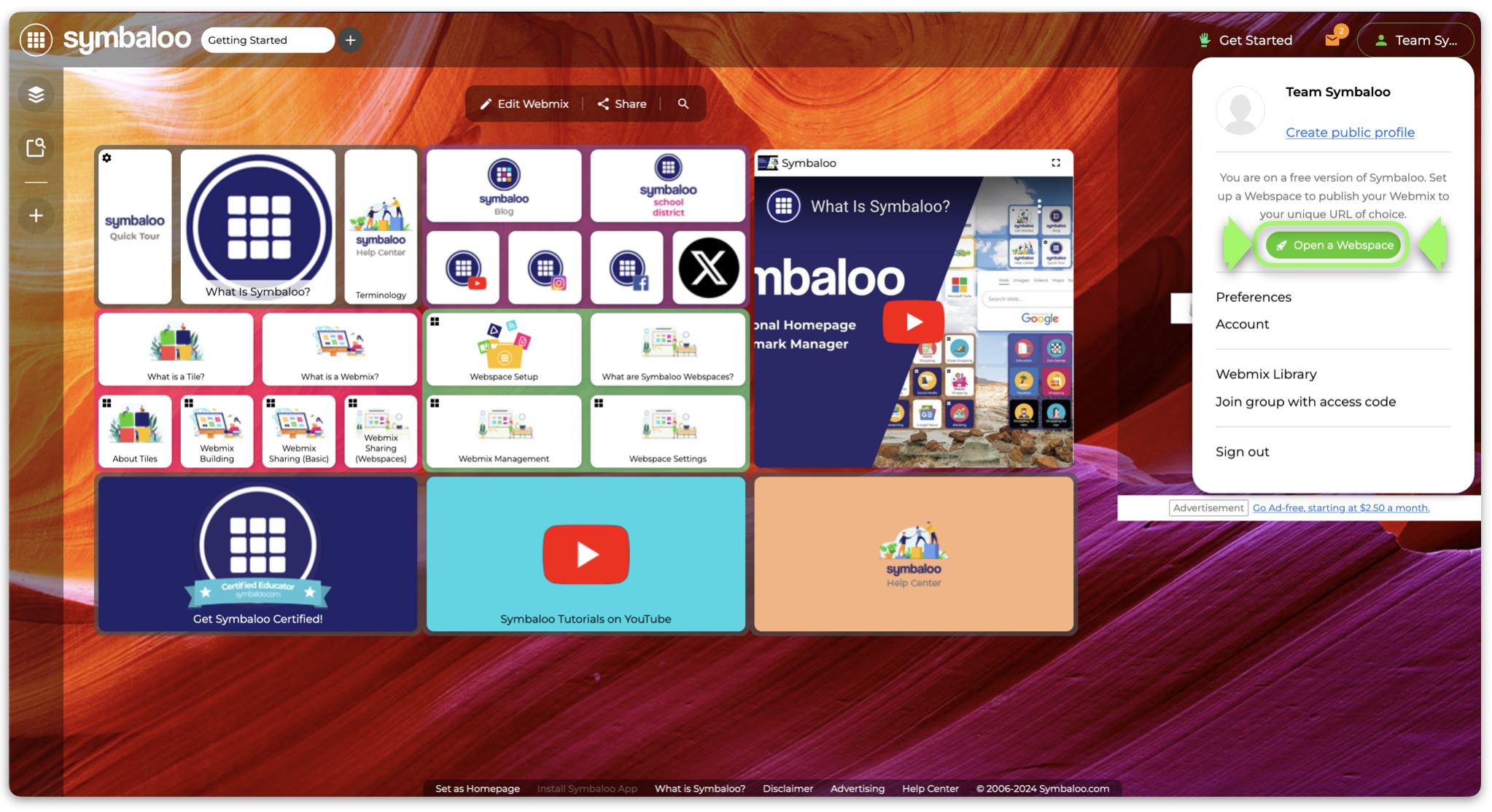Open the Webmix Sharing (Basic) tile

point(299,432)
